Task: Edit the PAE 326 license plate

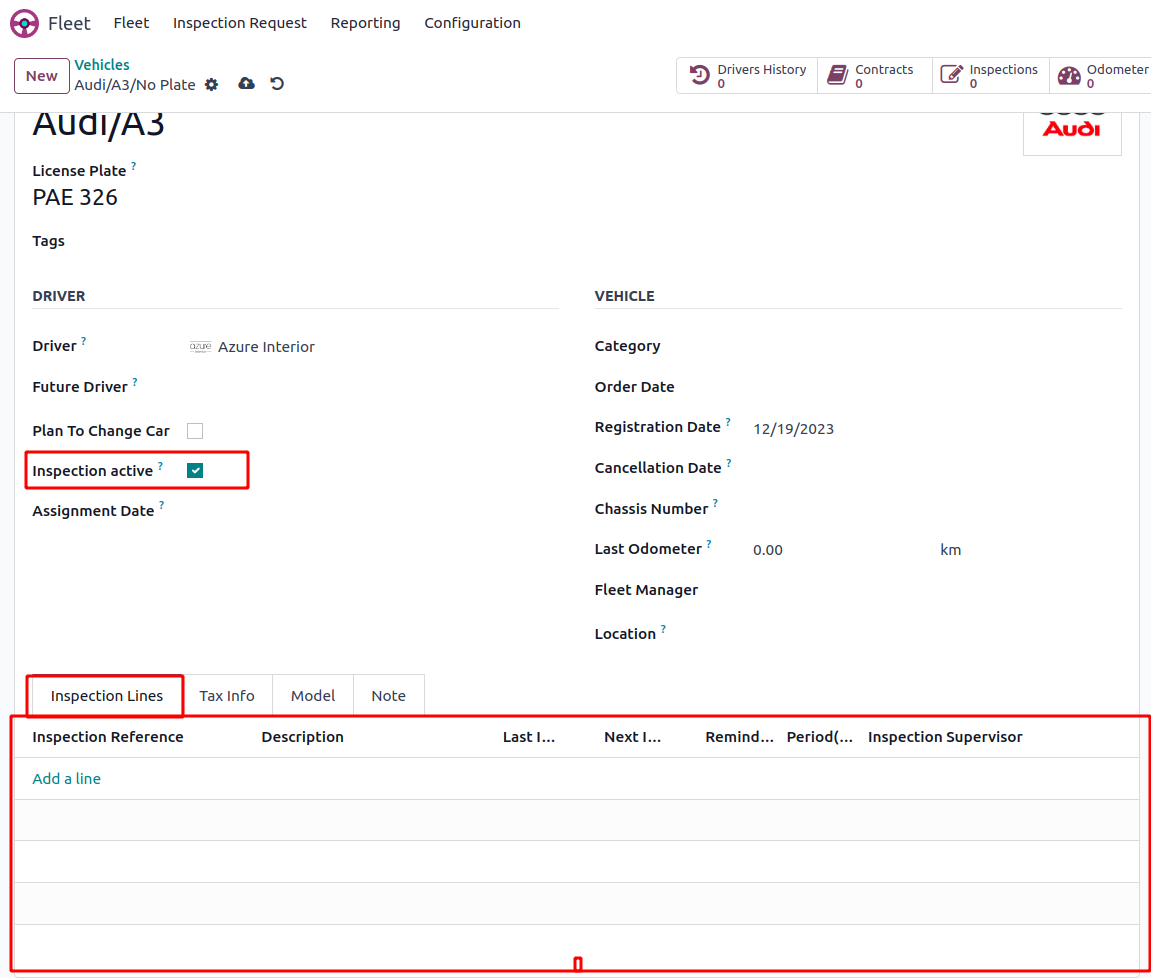Action: tap(75, 198)
